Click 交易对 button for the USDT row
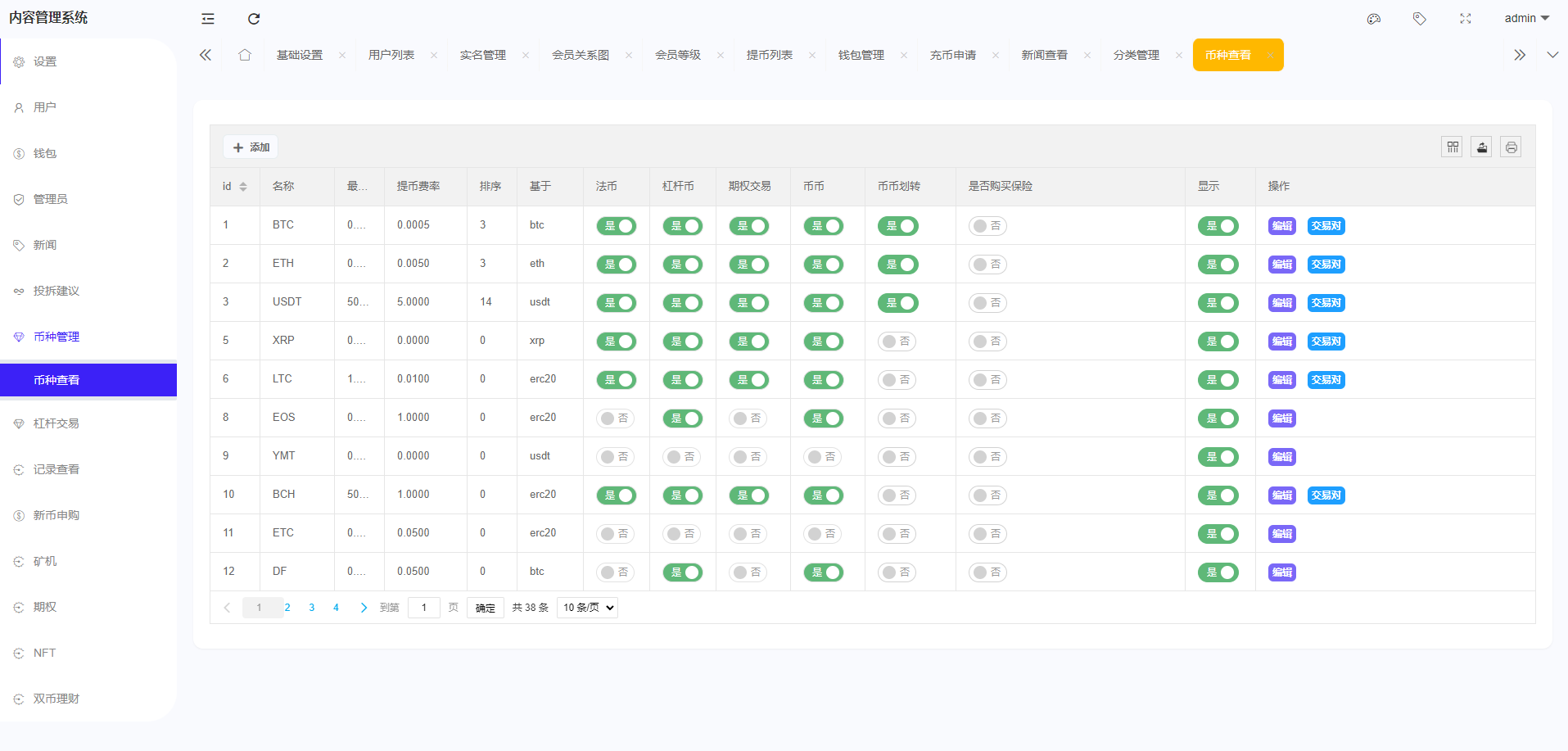 pos(1326,303)
